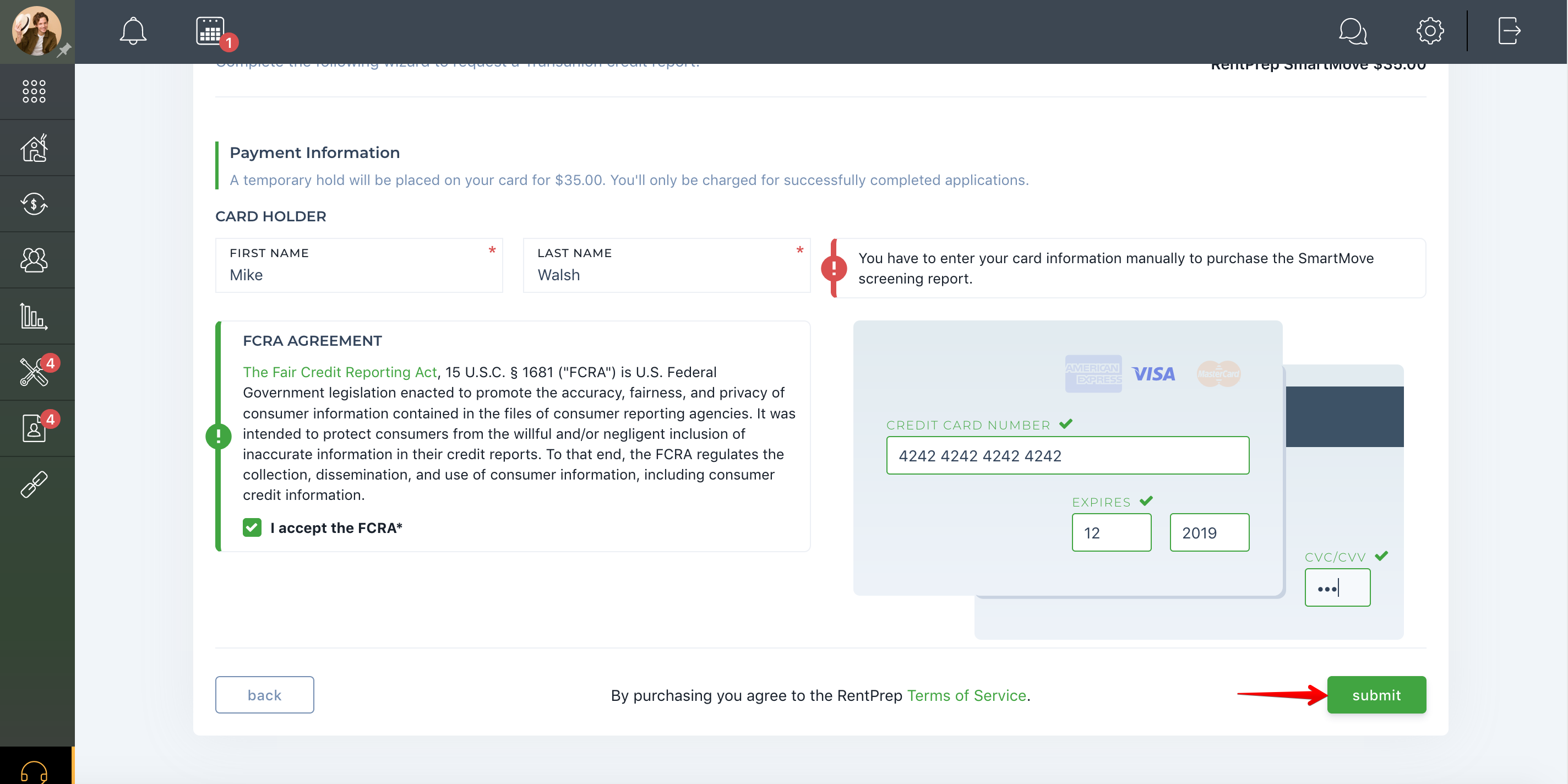The width and height of the screenshot is (1568, 784).
Task: Click the back button
Action: pyautogui.click(x=265, y=694)
